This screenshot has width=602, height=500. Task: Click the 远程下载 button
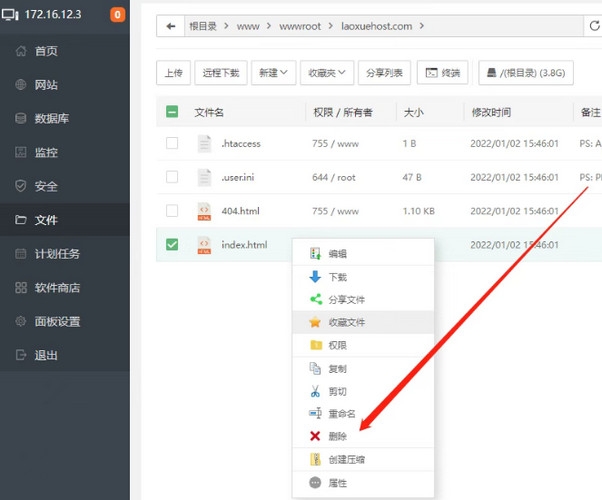pyautogui.click(x=221, y=72)
